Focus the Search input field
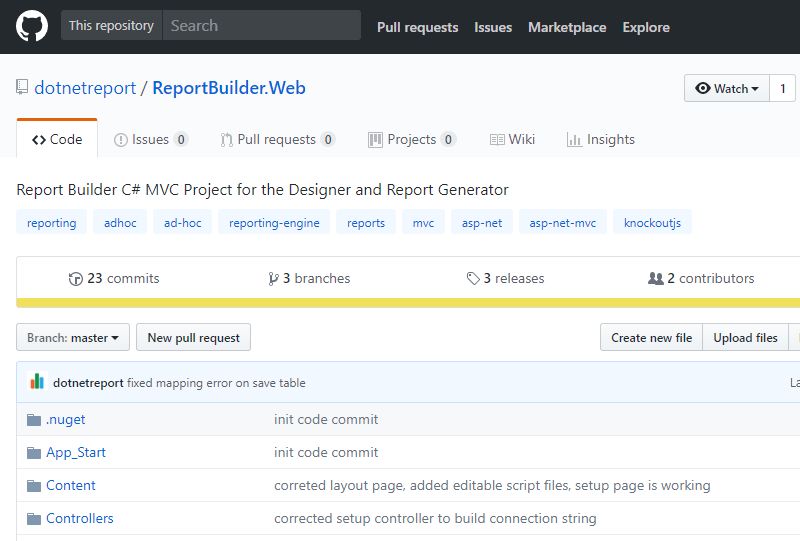 pyautogui.click(x=261, y=26)
